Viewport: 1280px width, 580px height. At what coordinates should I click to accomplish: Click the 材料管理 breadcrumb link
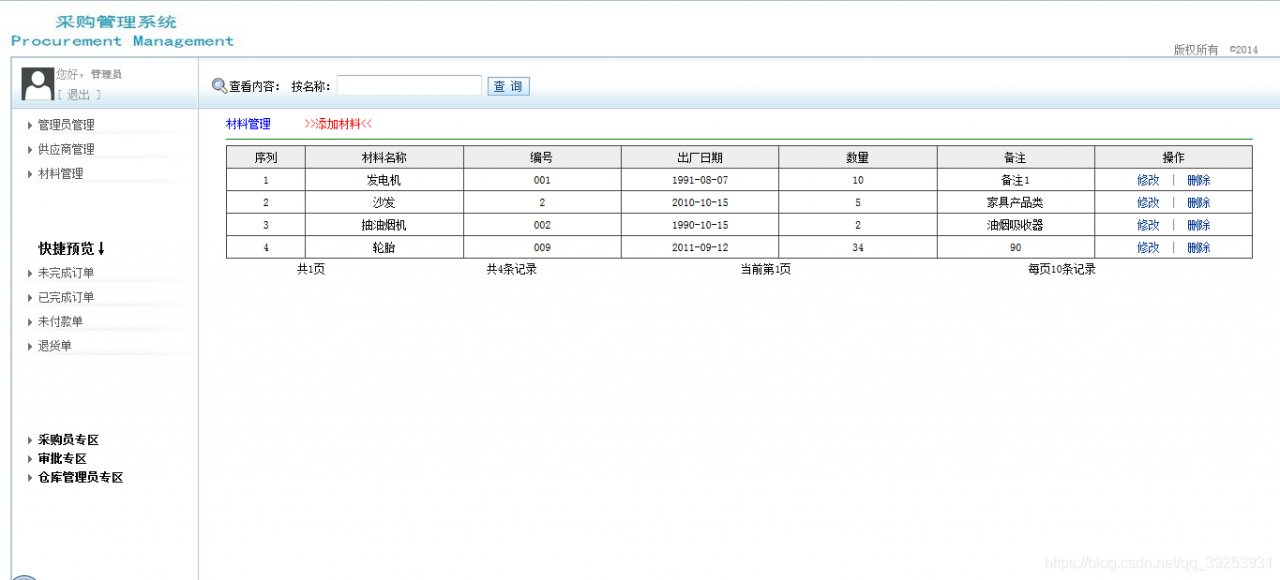(x=248, y=124)
